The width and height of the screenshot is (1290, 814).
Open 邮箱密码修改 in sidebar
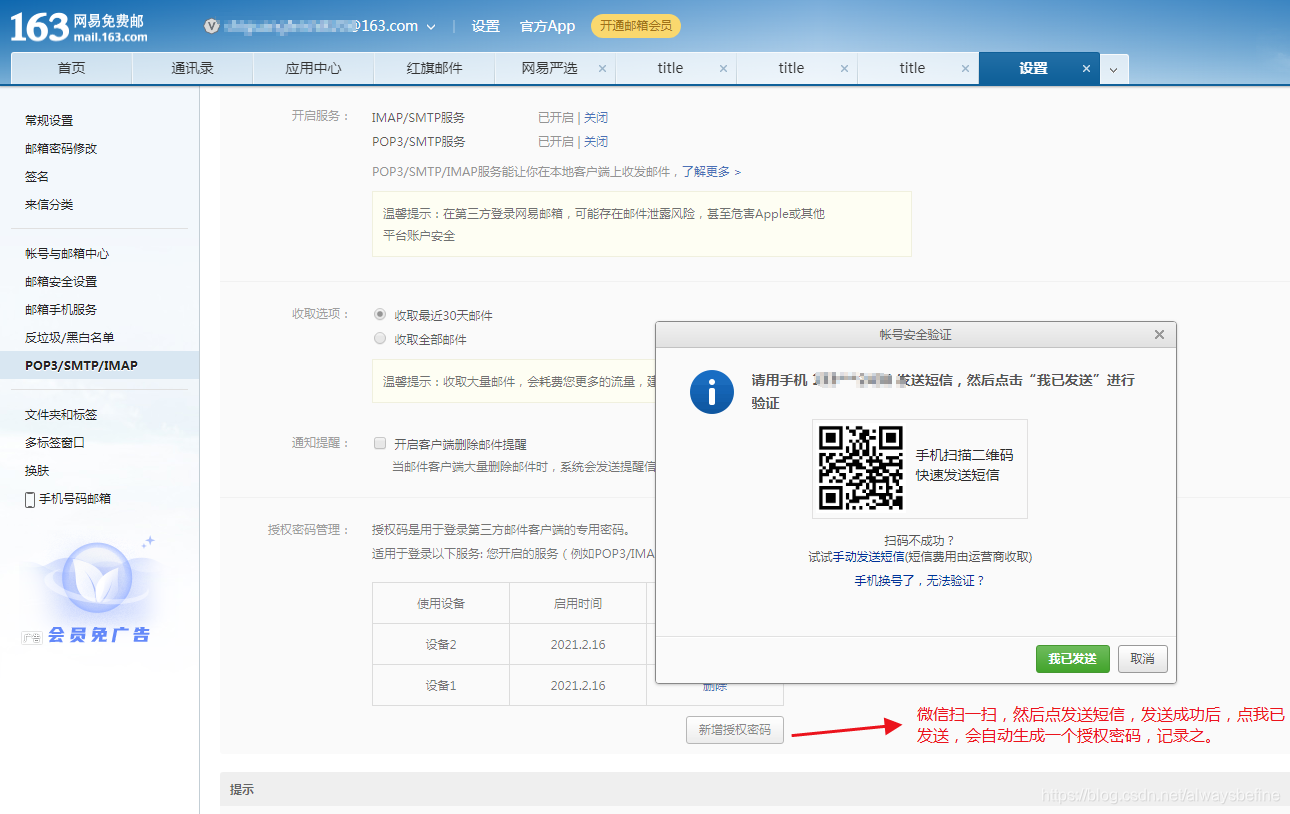coord(61,148)
